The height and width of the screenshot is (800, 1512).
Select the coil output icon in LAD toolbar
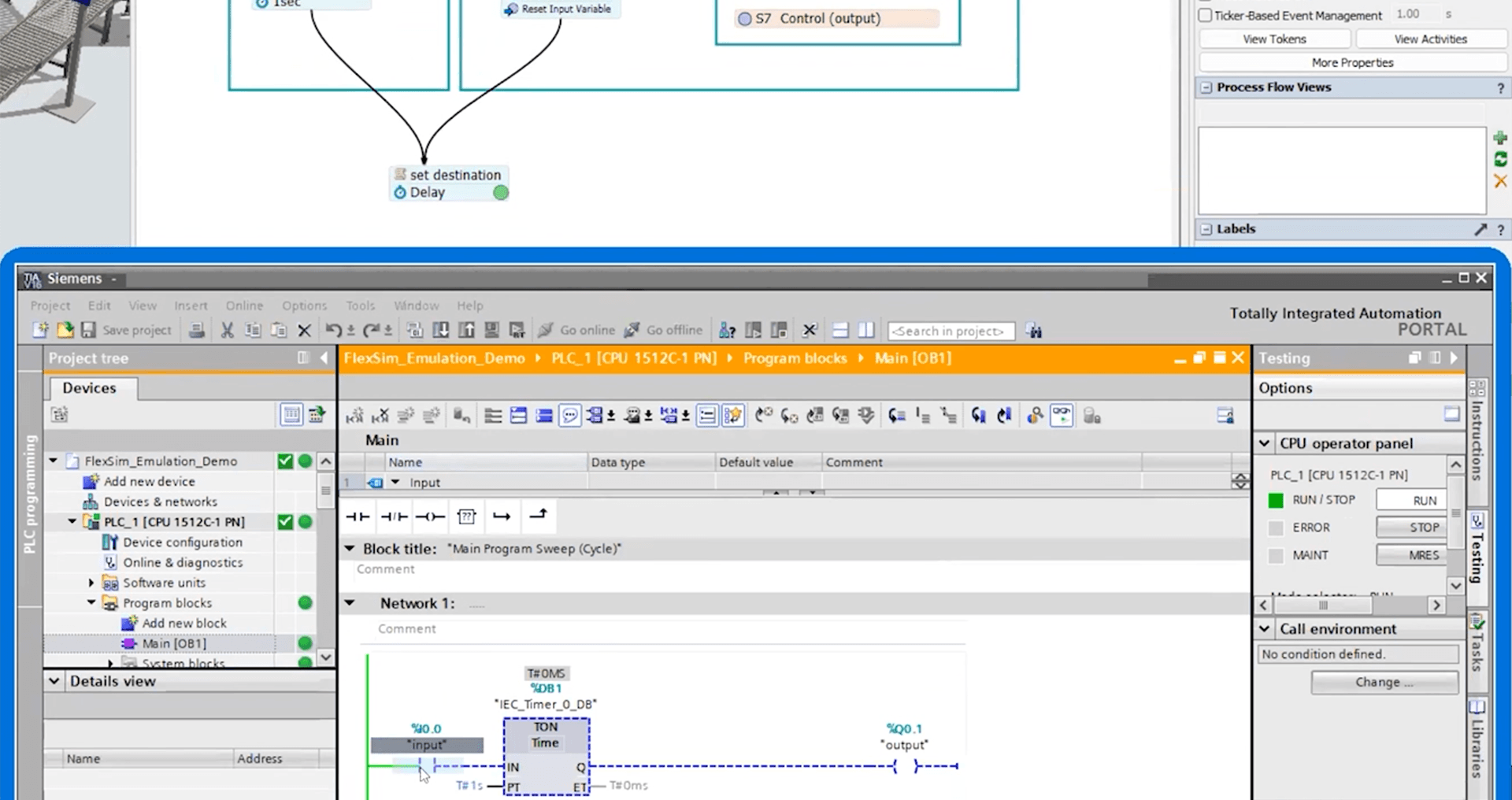click(430, 517)
